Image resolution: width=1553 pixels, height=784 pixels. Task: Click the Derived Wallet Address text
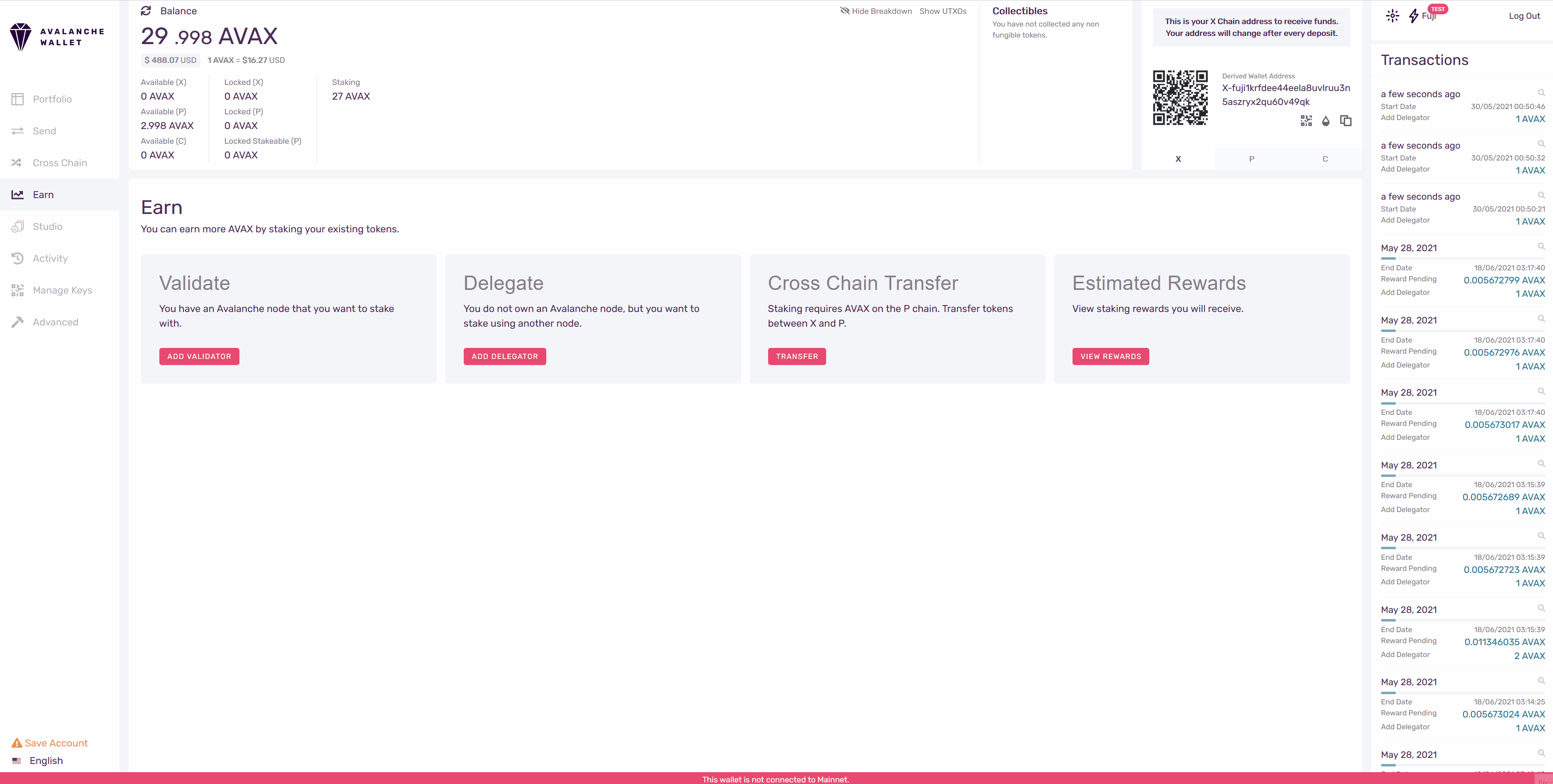click(1258, 76)
